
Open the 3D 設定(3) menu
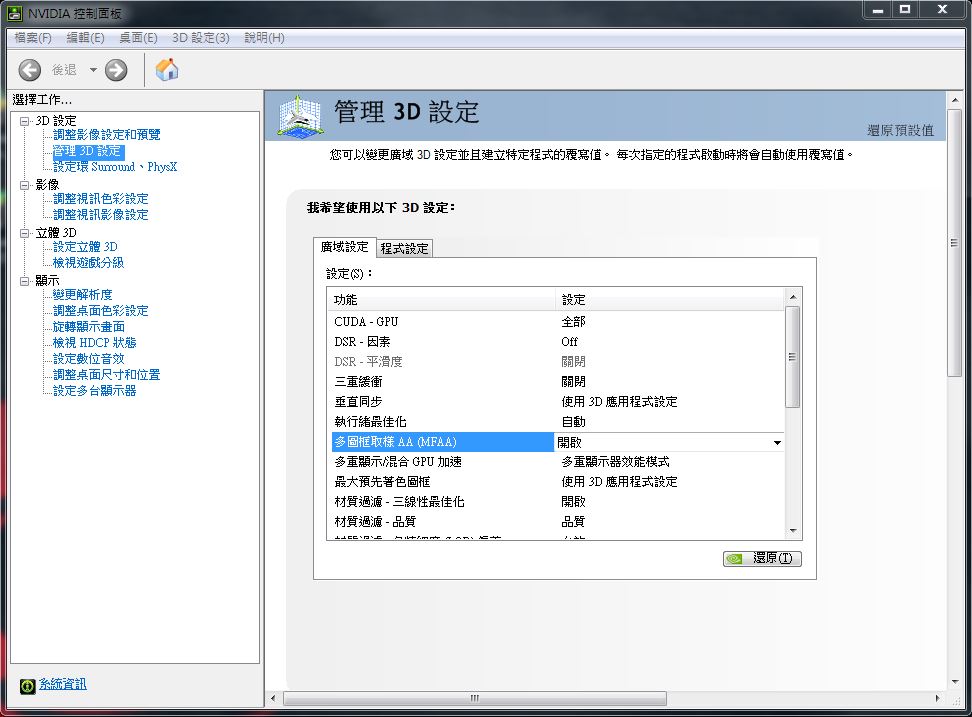[x=201, y=38]
